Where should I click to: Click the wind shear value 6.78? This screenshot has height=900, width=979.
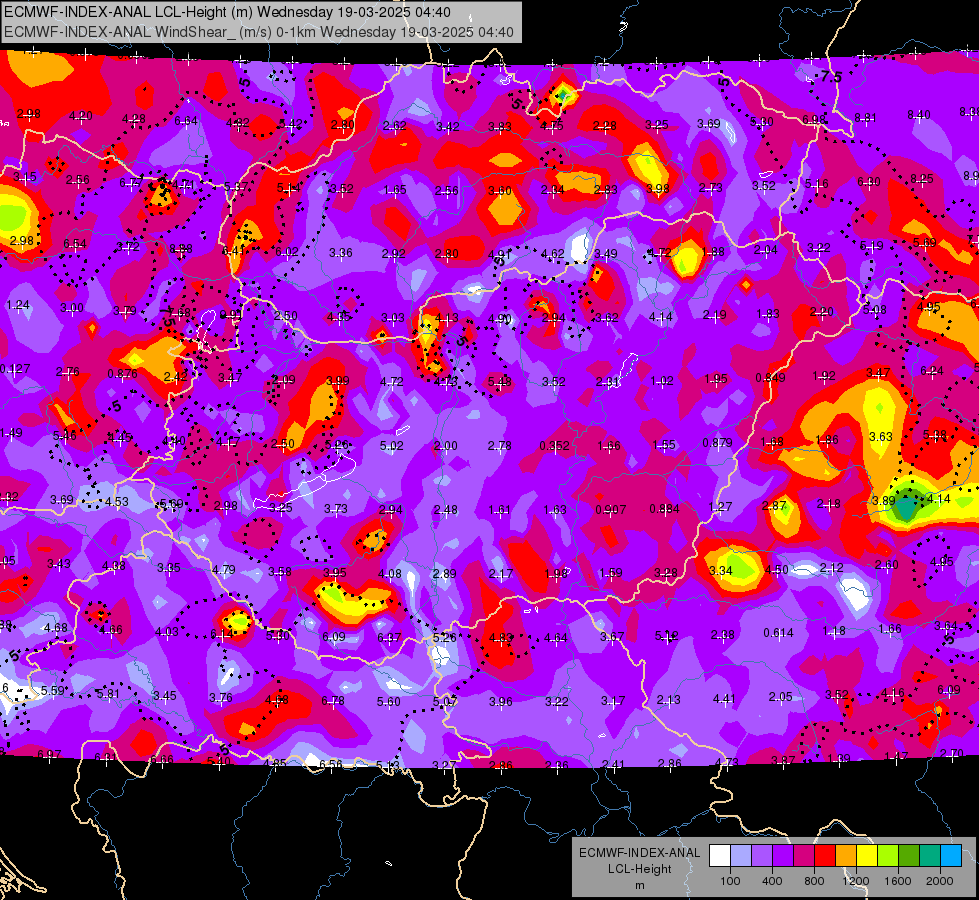[333, 701]
